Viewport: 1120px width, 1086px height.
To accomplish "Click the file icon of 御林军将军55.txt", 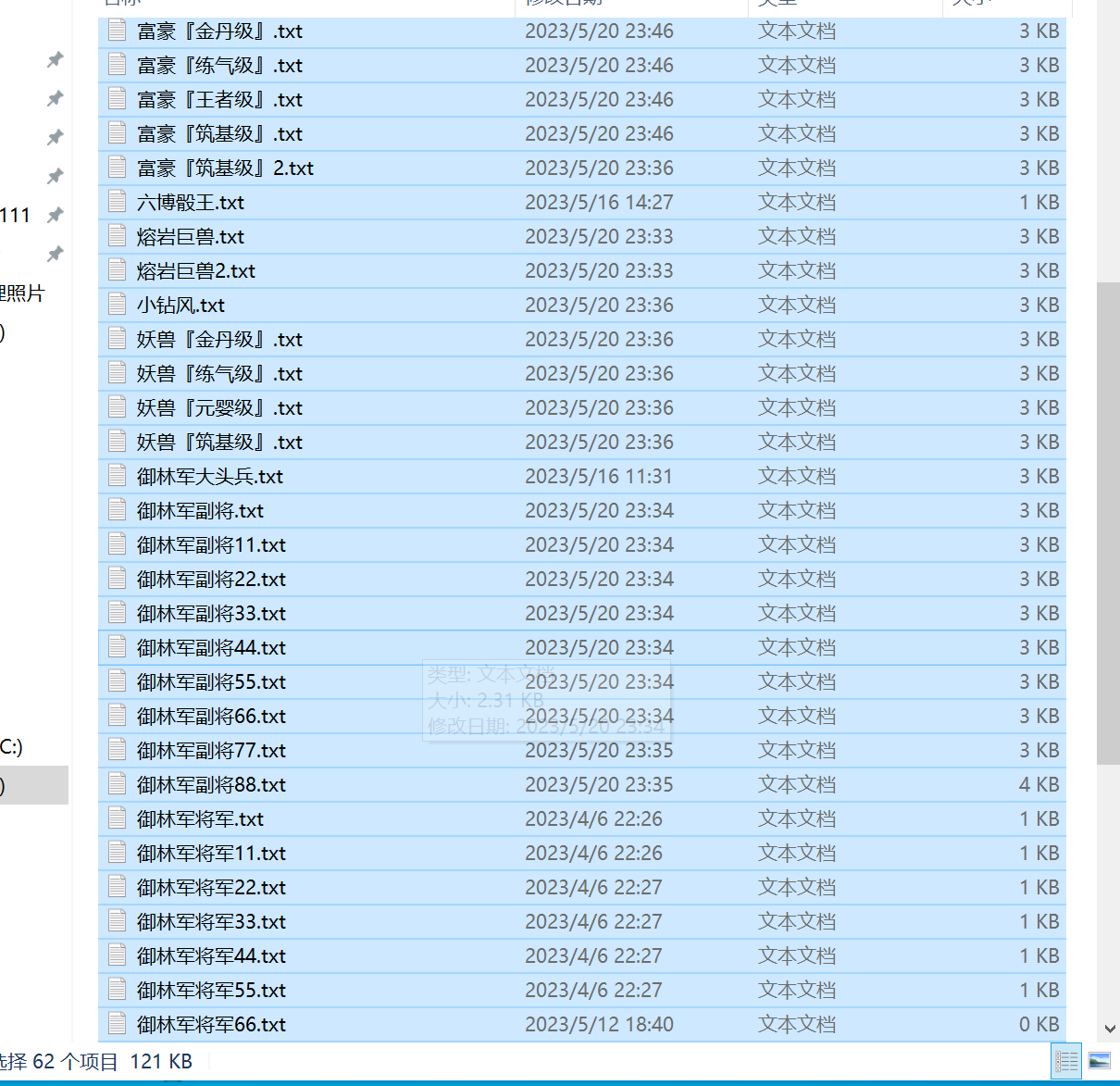I will pyautogui.click(x=117, y=990).
